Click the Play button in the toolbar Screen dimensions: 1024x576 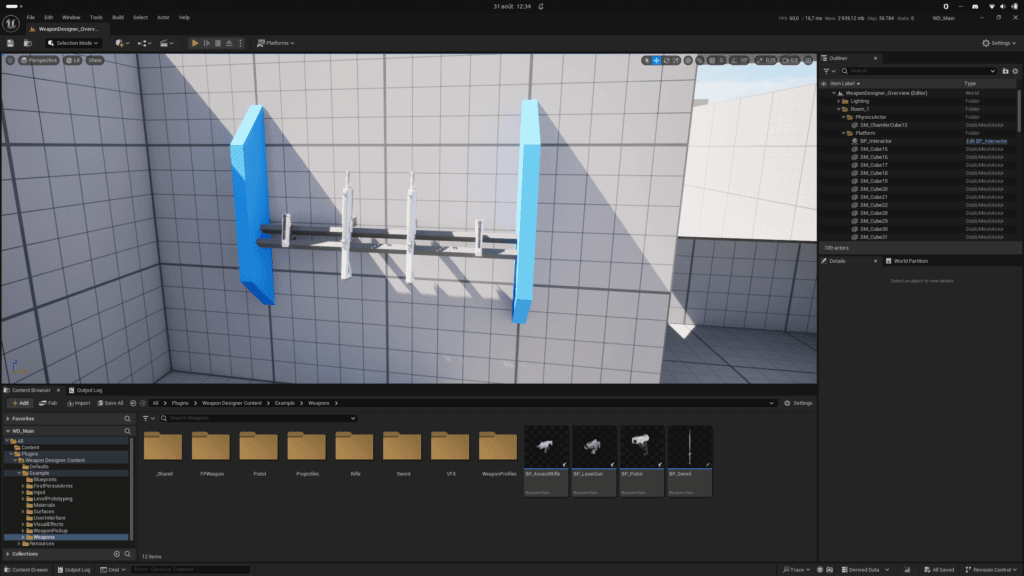[195, 43]
